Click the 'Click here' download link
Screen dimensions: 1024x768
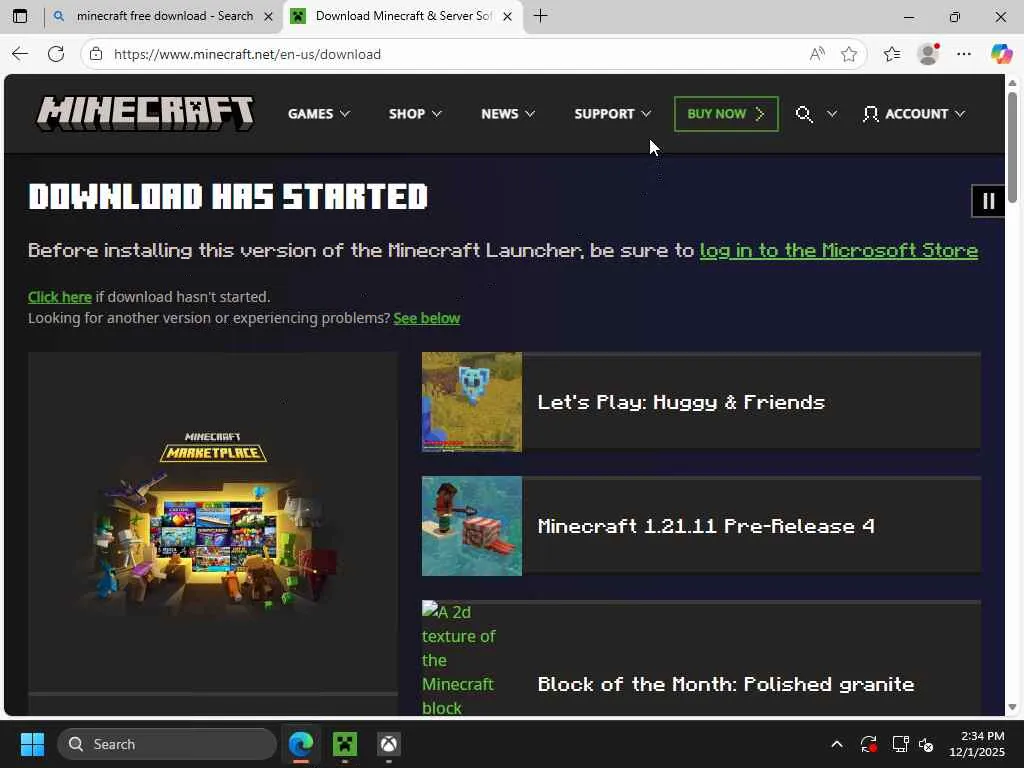[59, 297]
